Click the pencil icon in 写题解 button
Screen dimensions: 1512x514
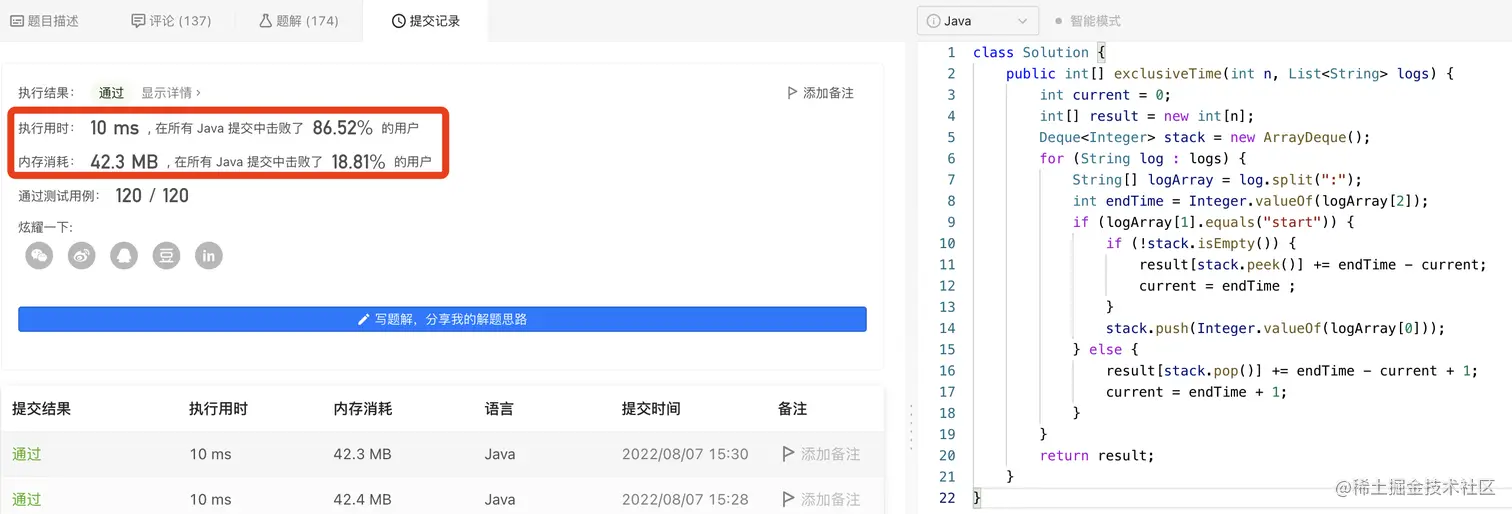tap(364, 319)
